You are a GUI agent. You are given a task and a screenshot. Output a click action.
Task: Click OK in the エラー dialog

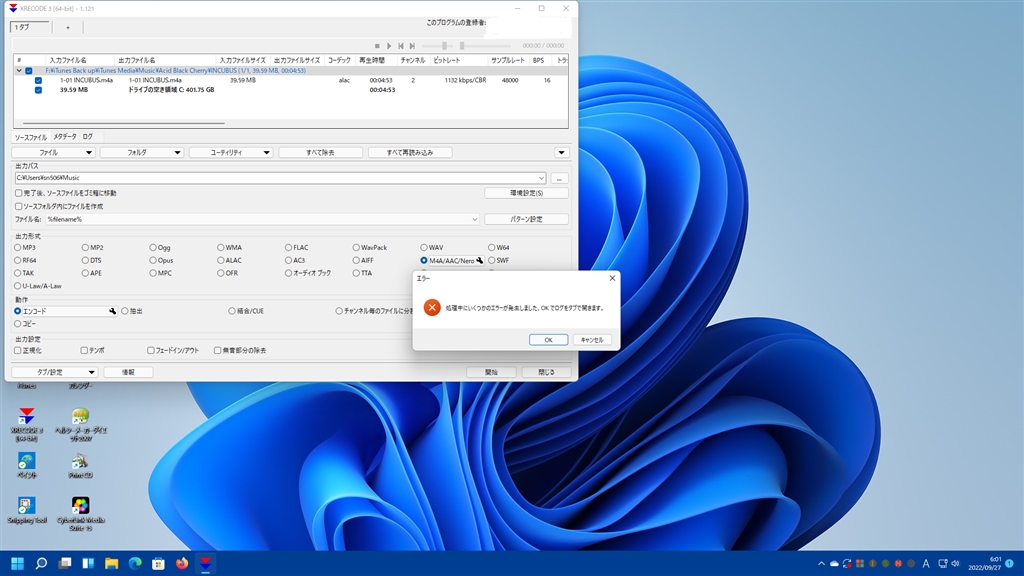(x=548, y=339)
